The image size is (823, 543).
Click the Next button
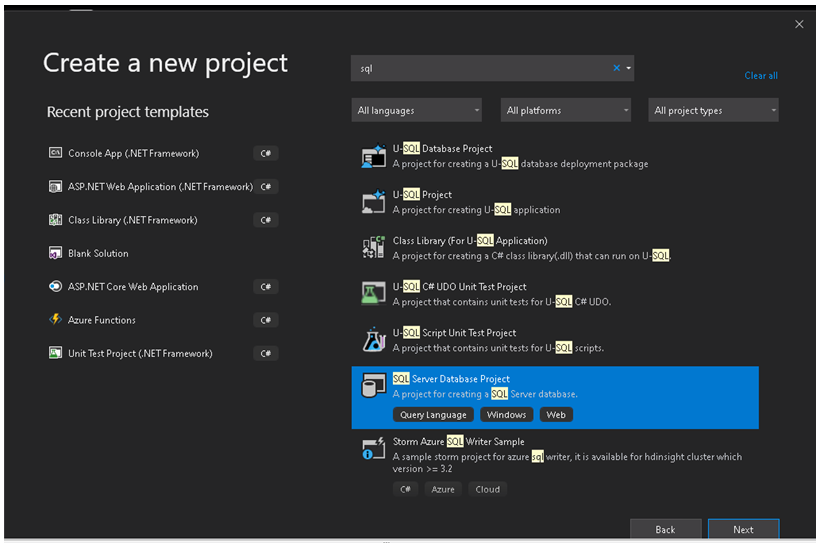pyautogui.click(x=743, y=529)
